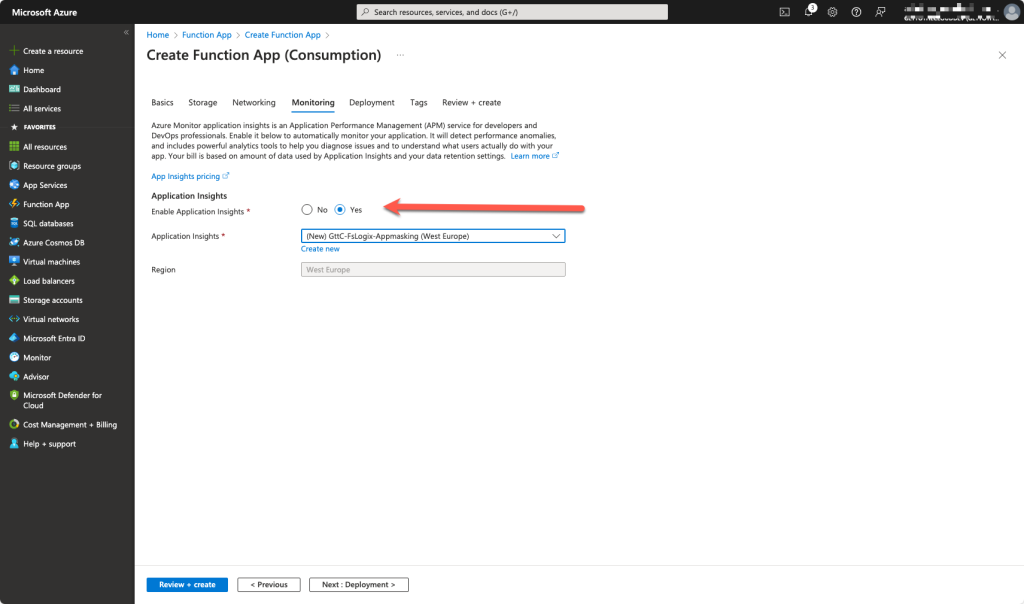
Task: Open Advisor icon in sidebar
Action: 14,376
